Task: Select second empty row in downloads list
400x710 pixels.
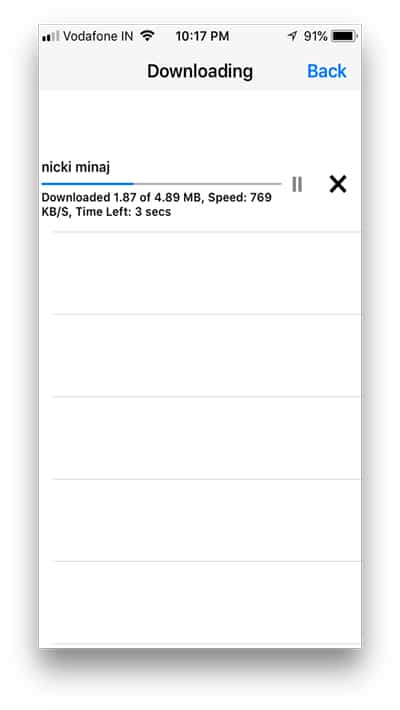Action: click(200, 355)
